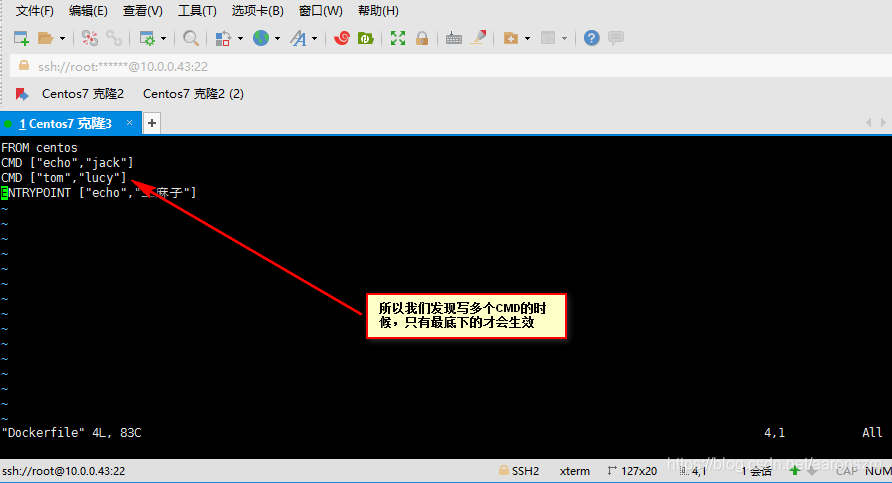Click the speech bubble feedback icon

tap(616, 38)
